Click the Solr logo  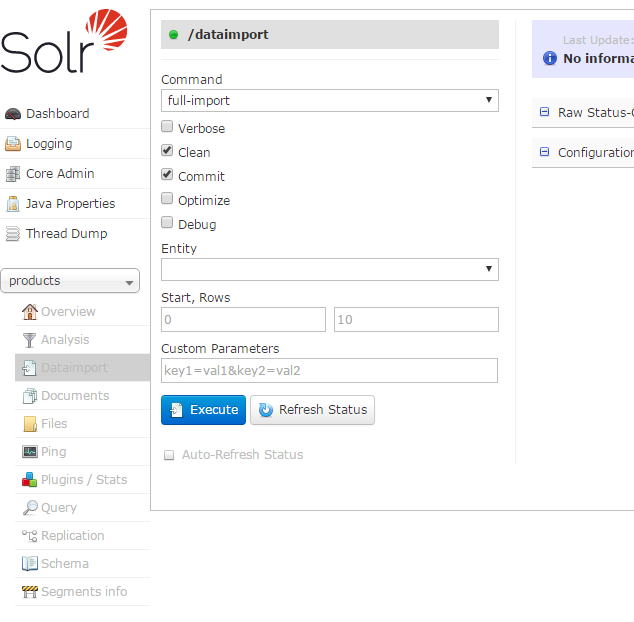click(x=64, y=41)
